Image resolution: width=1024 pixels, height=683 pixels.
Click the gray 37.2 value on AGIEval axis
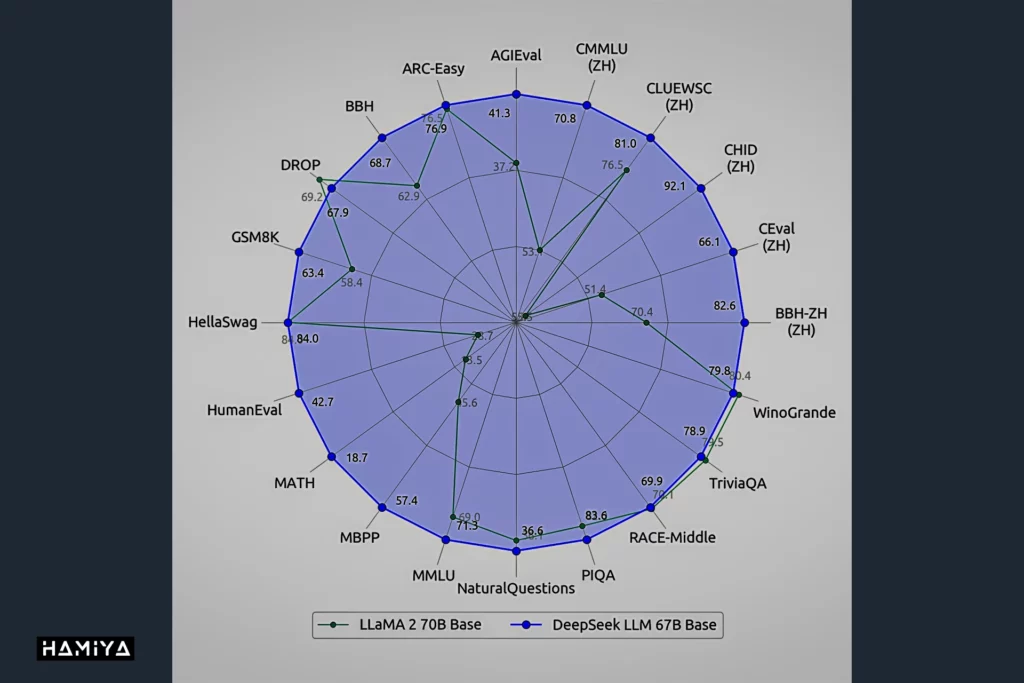[504, 167]
